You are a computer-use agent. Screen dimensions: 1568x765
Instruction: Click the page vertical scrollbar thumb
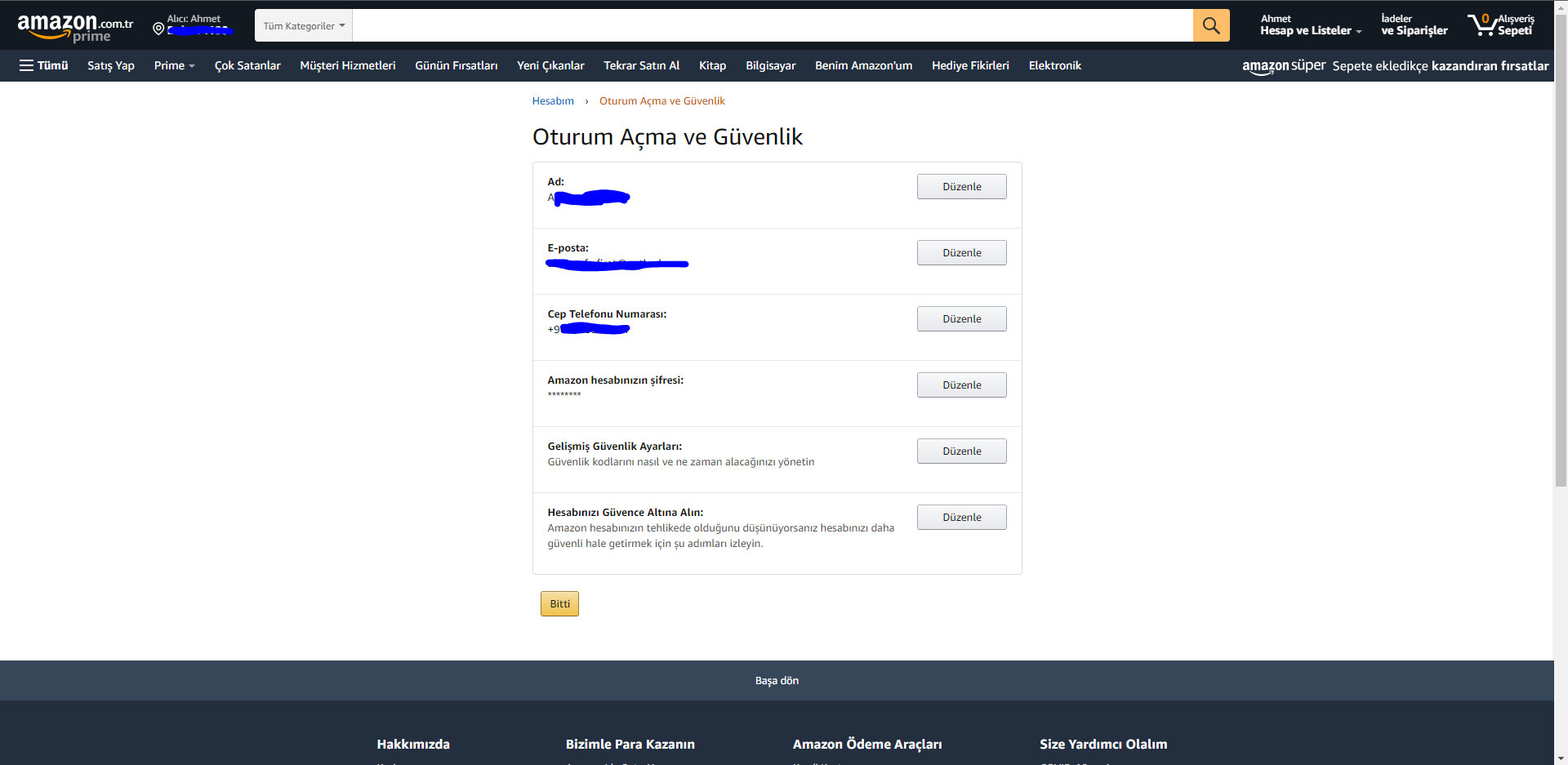(x=1561, y=251)
